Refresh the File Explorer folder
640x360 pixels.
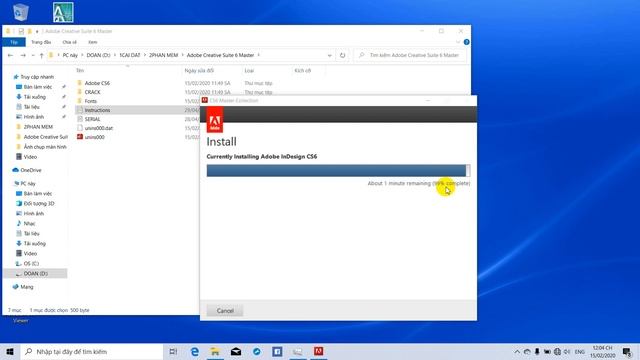(342, 55)
